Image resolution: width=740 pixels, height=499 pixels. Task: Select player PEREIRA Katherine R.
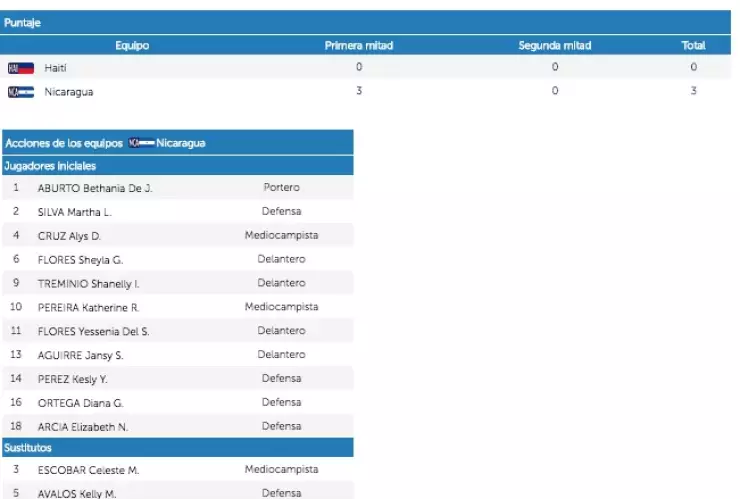click(88, 307)
